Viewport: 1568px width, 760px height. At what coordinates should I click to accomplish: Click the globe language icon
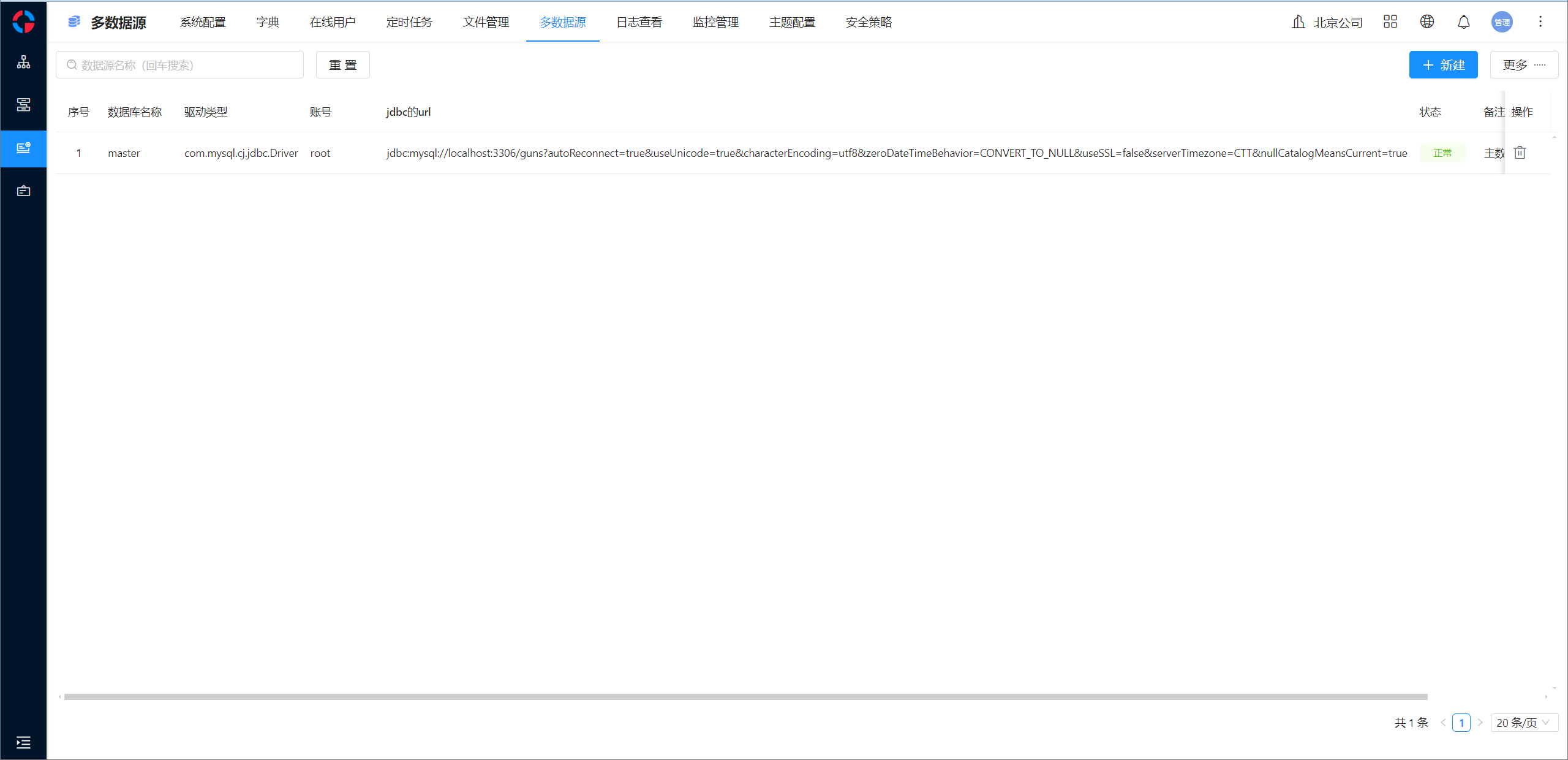(1427, 22)
